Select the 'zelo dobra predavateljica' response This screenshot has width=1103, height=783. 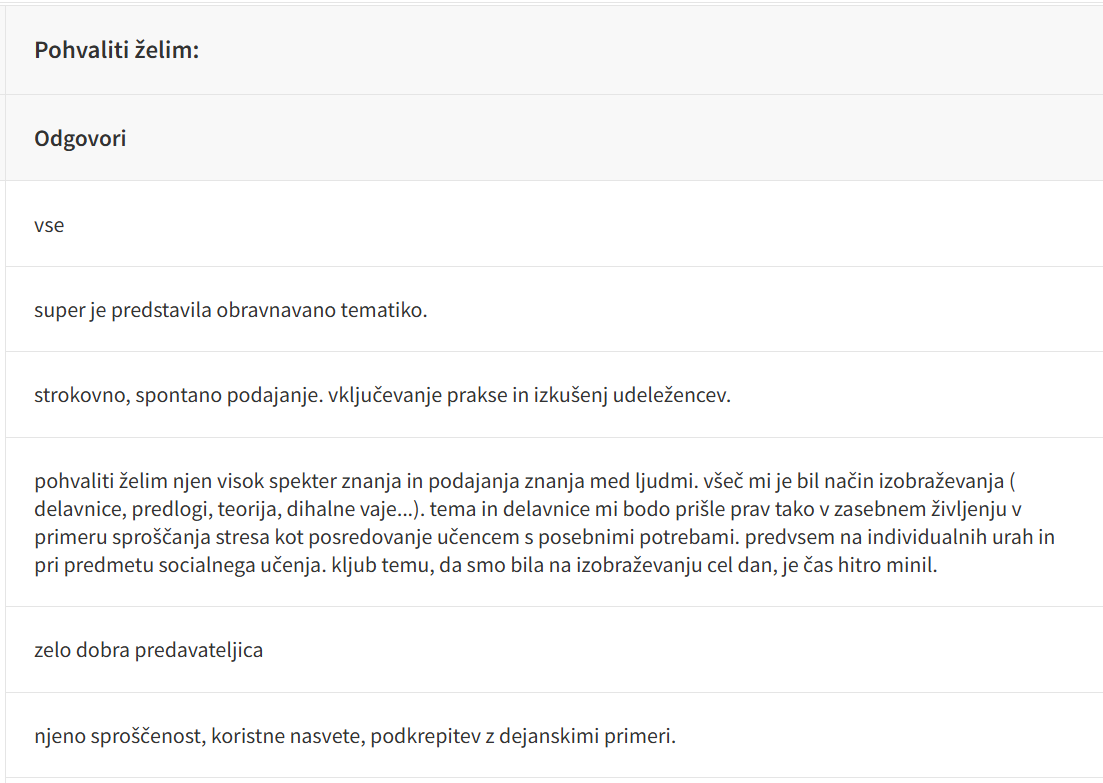(148, 650)
